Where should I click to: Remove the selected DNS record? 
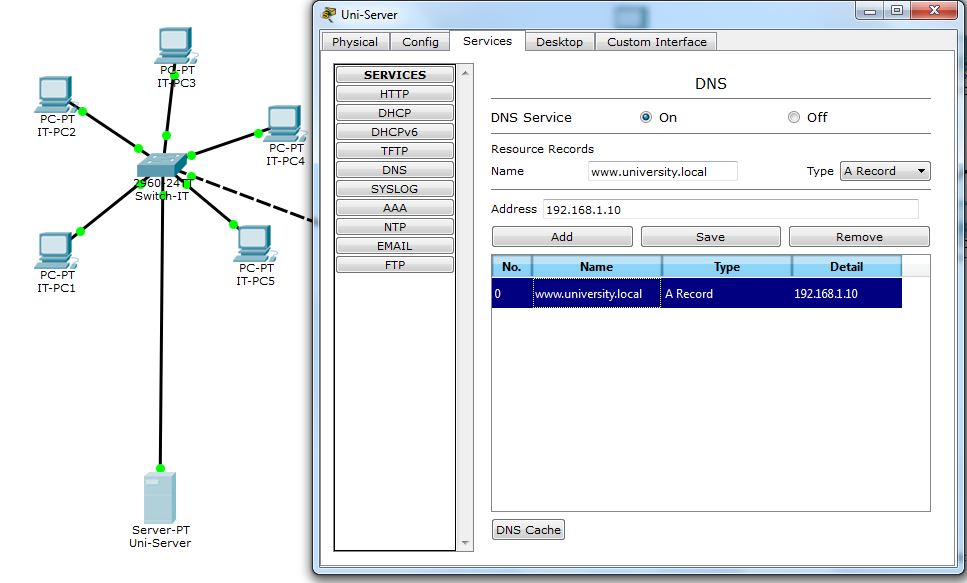coord(859,237)
